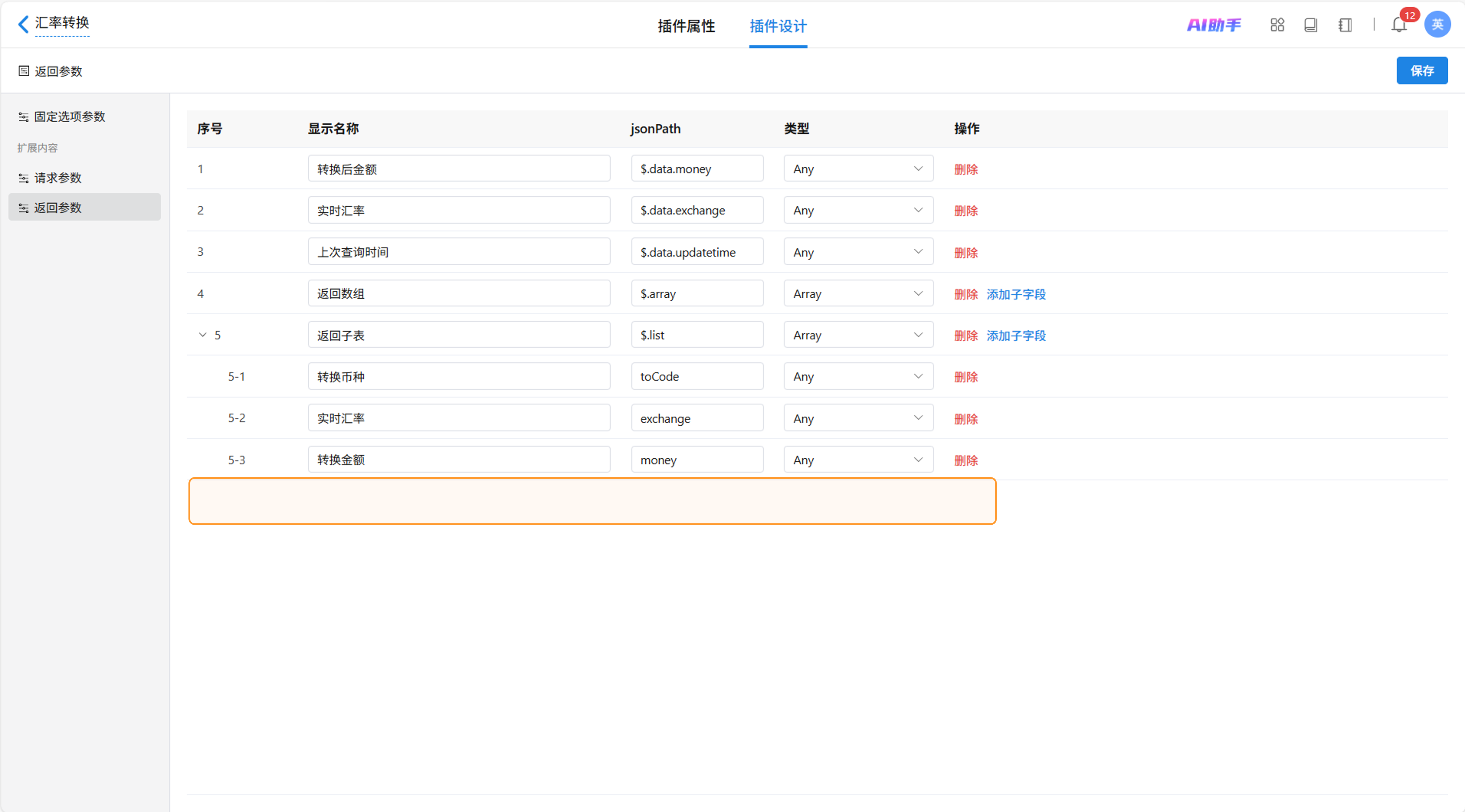Image resolution: width=1465 pixels, height=812 pixels.
Task: Click the 保存 button
Action: click(1421, 71)
